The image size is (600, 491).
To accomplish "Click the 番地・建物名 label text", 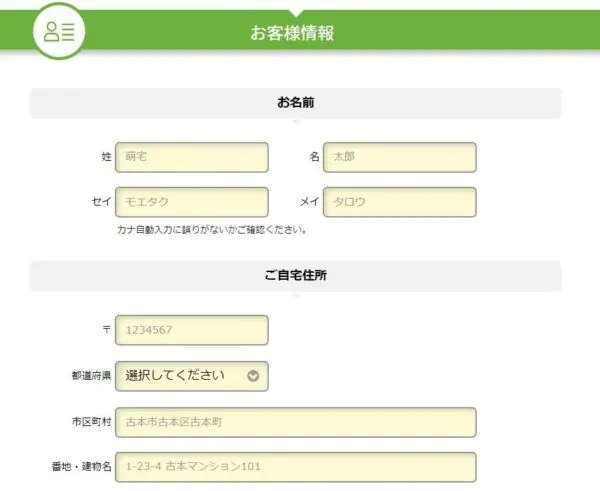I will pos(82,467).
